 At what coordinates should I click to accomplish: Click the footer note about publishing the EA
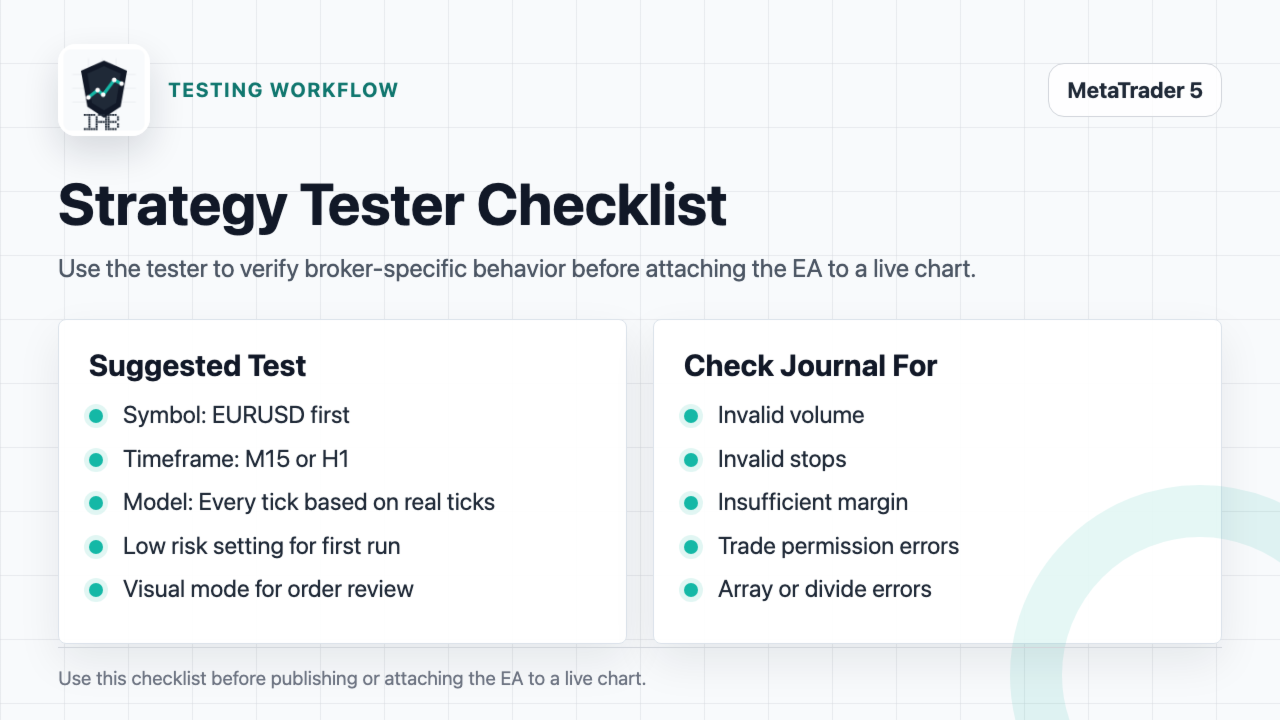point(352,678)
